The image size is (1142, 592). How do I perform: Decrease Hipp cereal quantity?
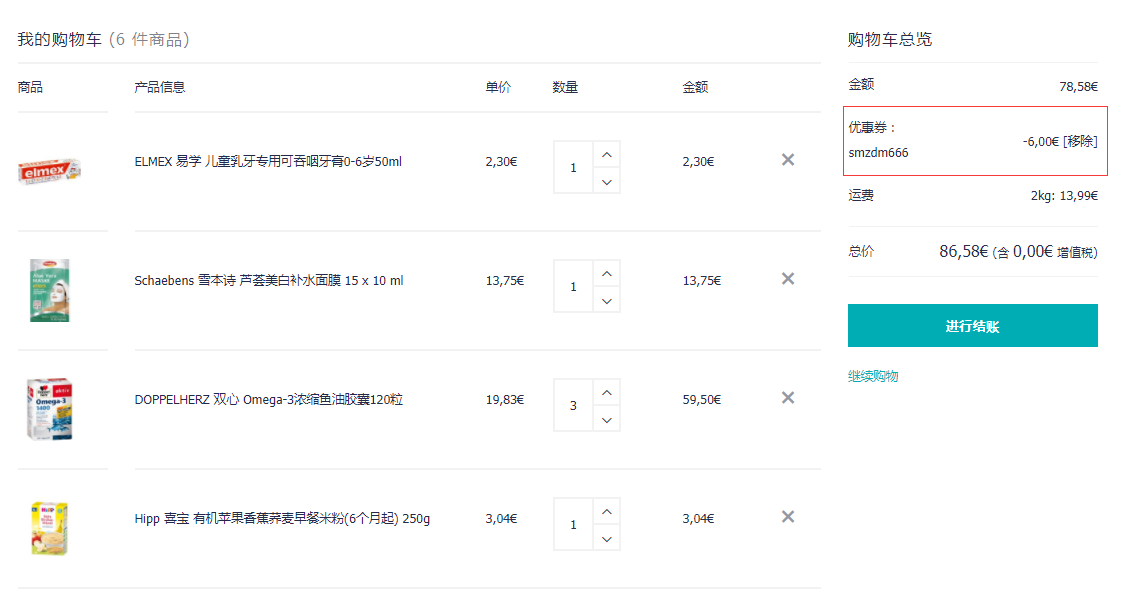[x=607, y=539]
